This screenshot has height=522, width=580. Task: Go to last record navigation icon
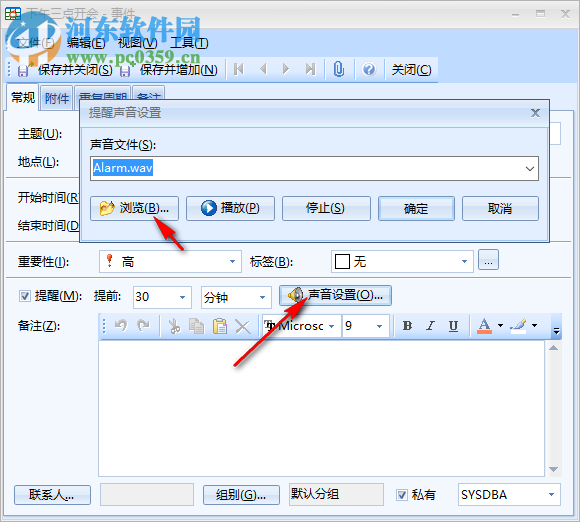[x=310, y=69]
